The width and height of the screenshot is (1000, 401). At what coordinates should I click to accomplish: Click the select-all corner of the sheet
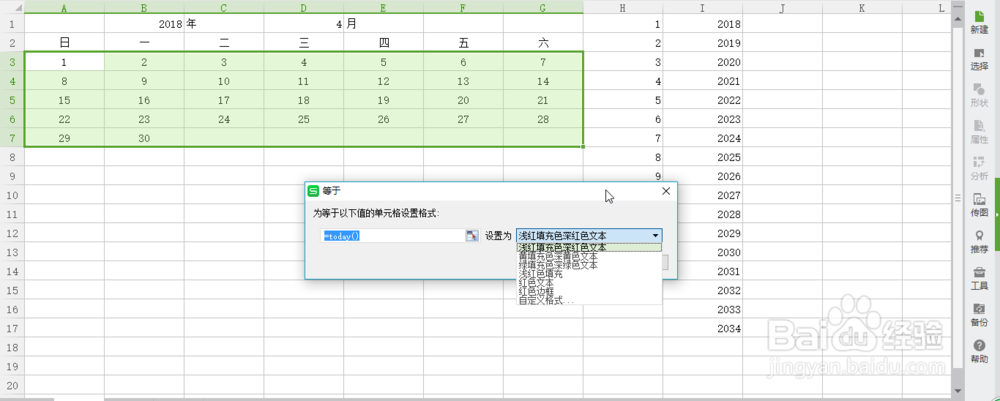pyautogui.click(x=12, y=7)
